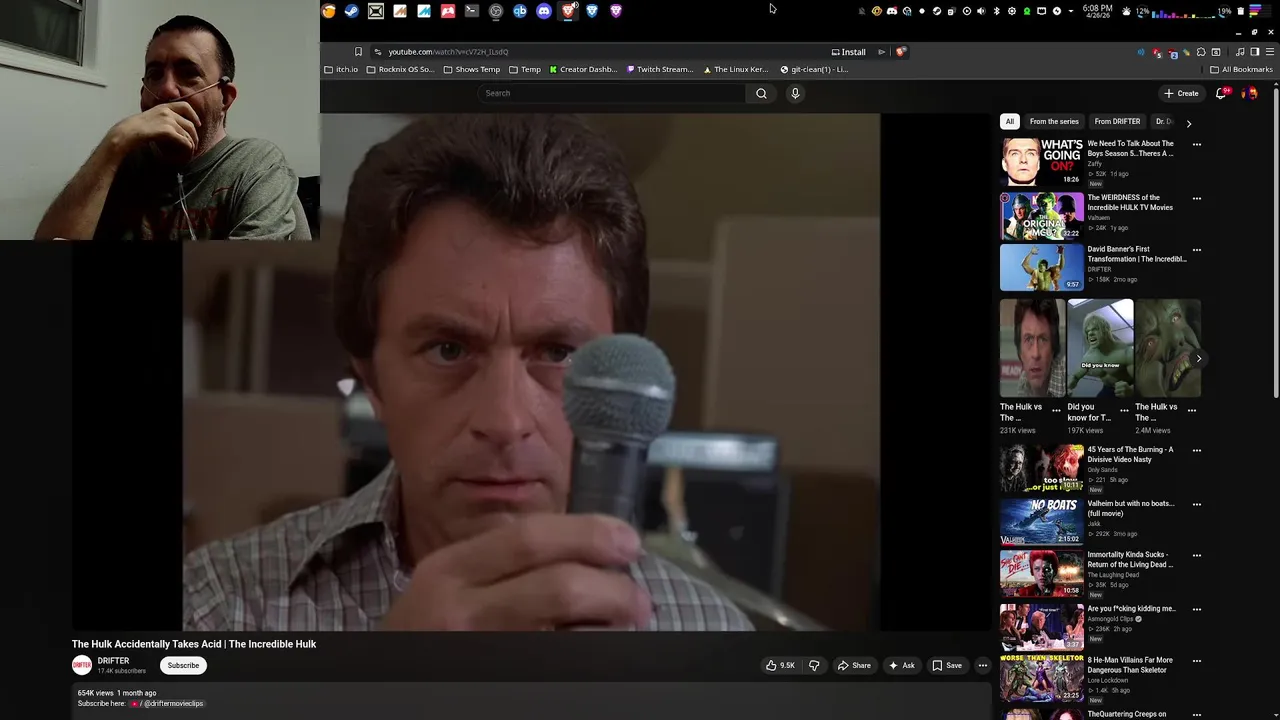Advance the Shorts shelf with next arrow

pos(1198,358)
